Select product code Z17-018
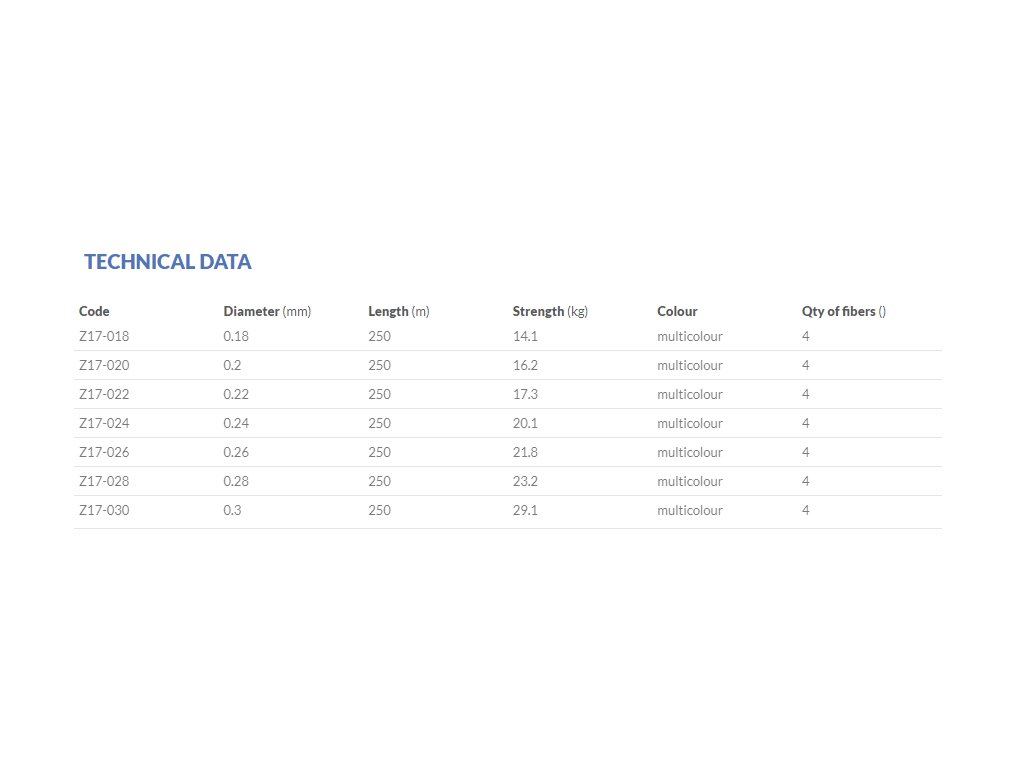1024x768 pixels. pos(104,336)
